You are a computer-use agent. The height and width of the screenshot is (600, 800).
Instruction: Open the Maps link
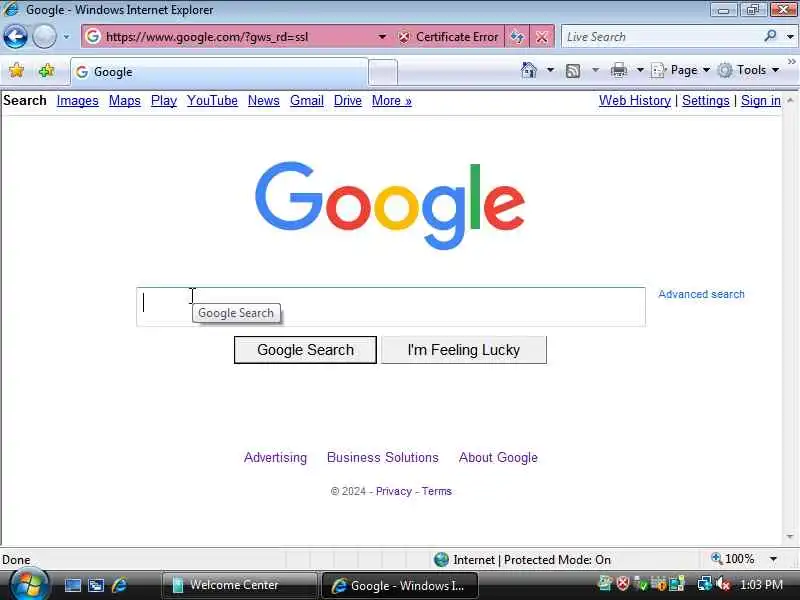[125, 101]
